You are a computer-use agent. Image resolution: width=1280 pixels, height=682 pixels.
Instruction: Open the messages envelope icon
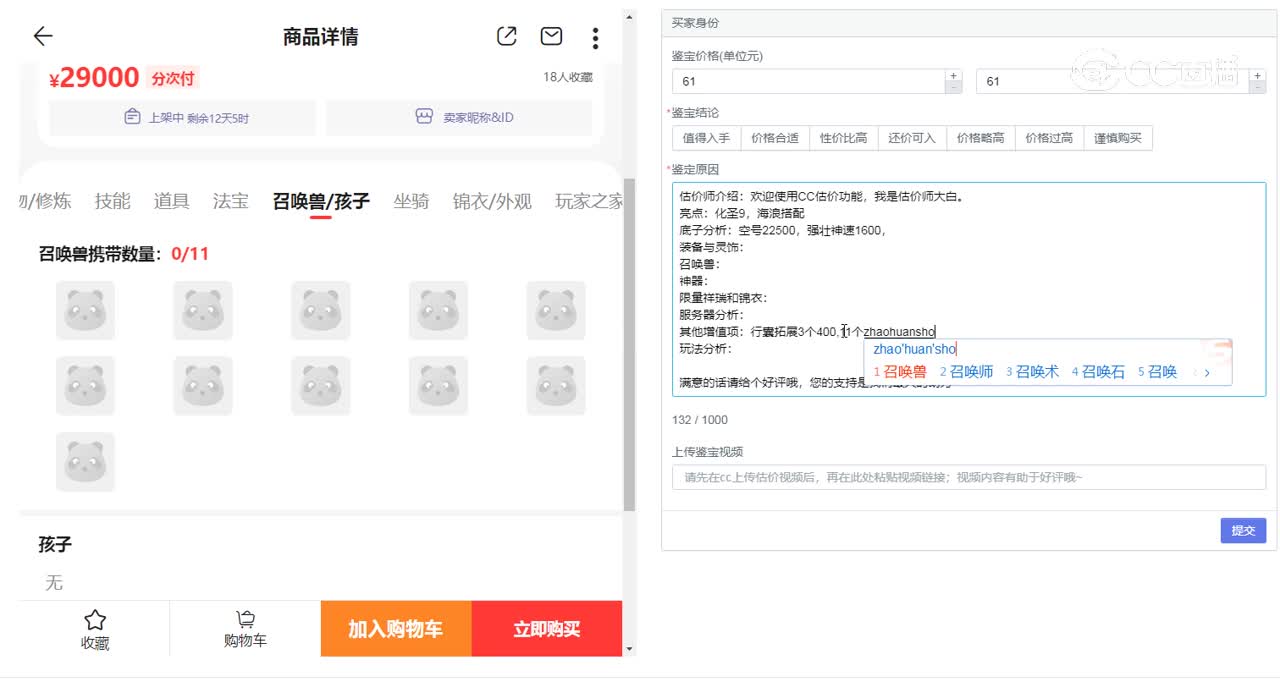click(x=550, y=36)
